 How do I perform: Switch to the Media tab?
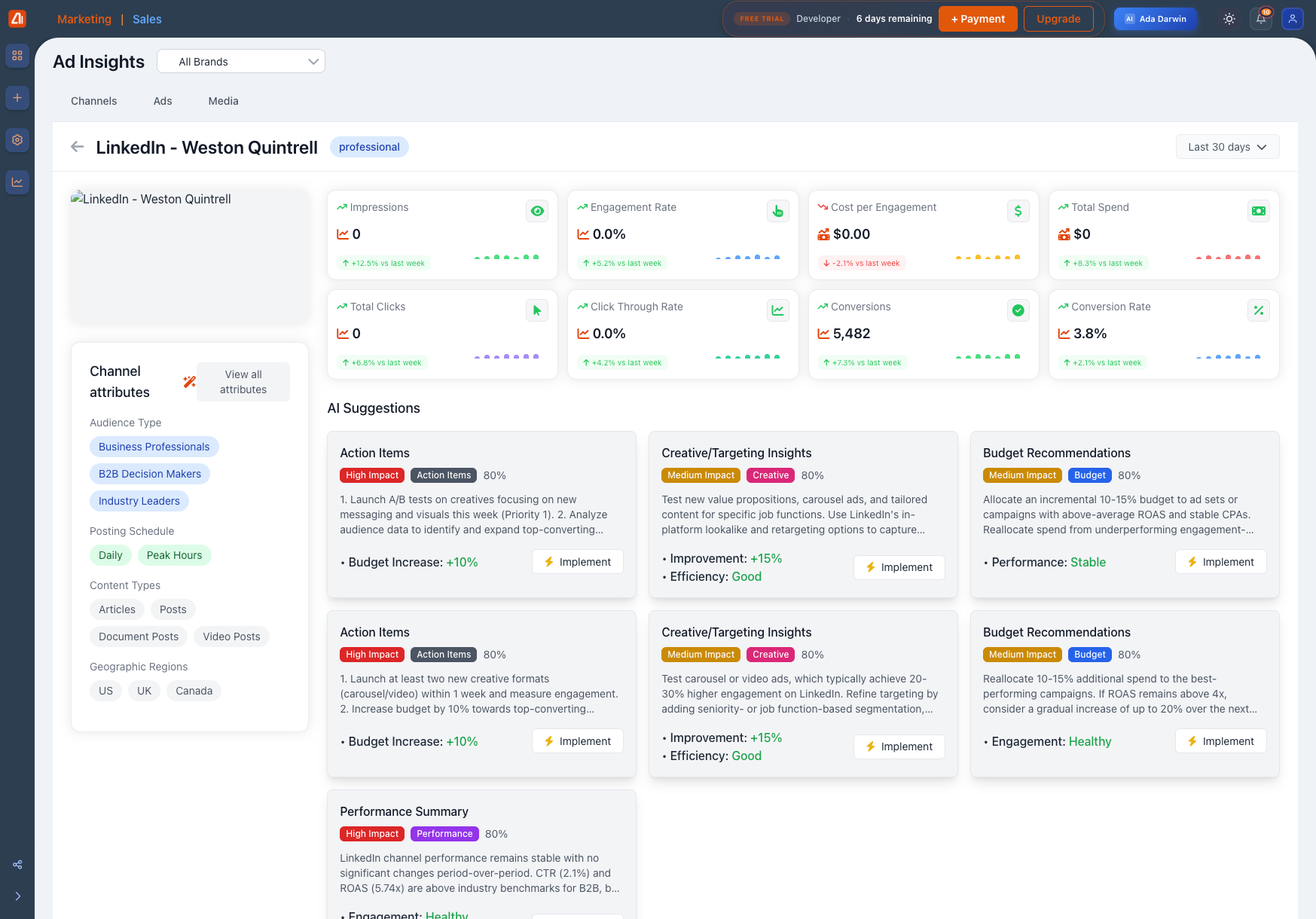click(223, 101)
